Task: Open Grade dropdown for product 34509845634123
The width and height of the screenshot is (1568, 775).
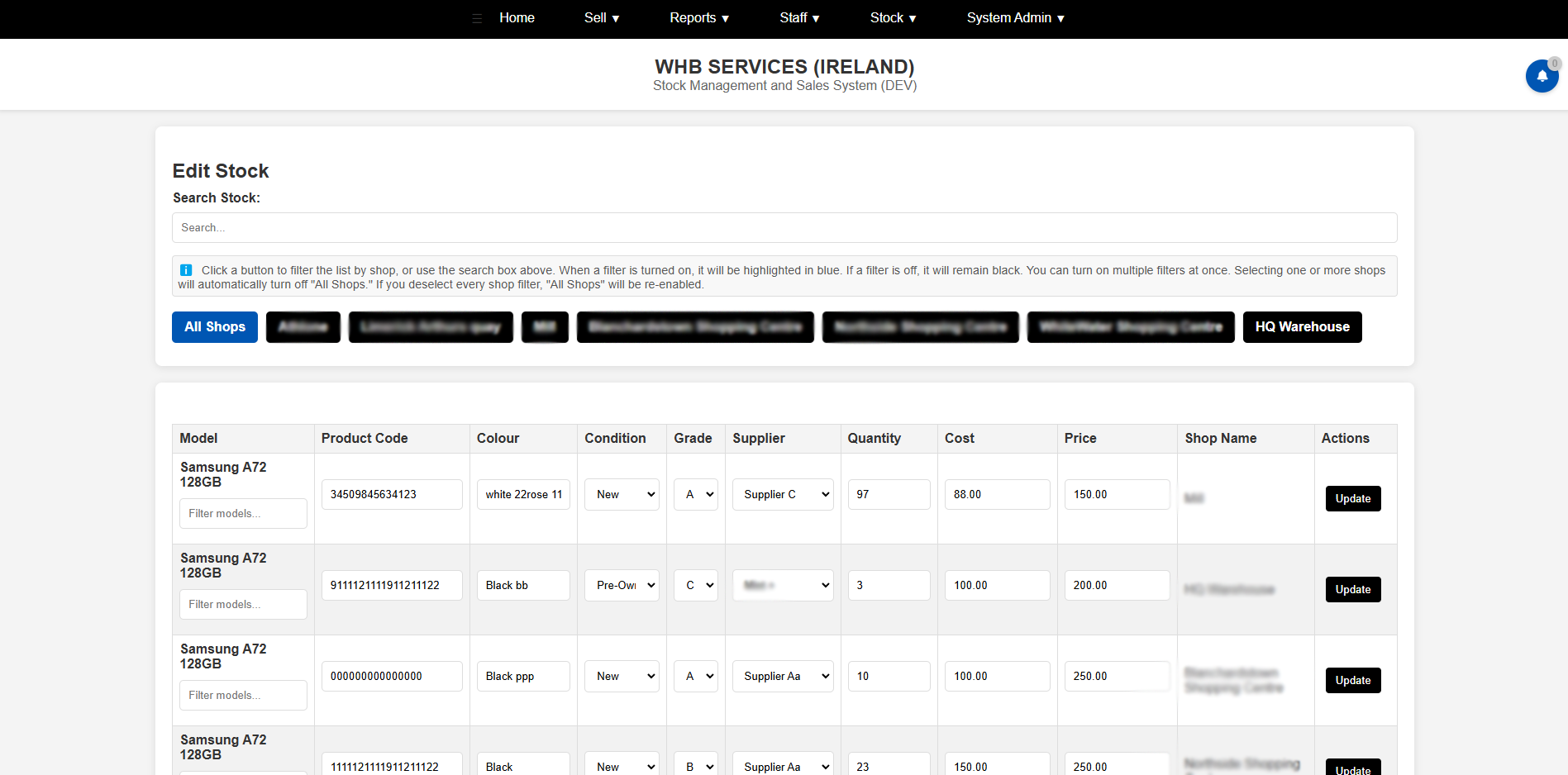Action: click(696, 494)
